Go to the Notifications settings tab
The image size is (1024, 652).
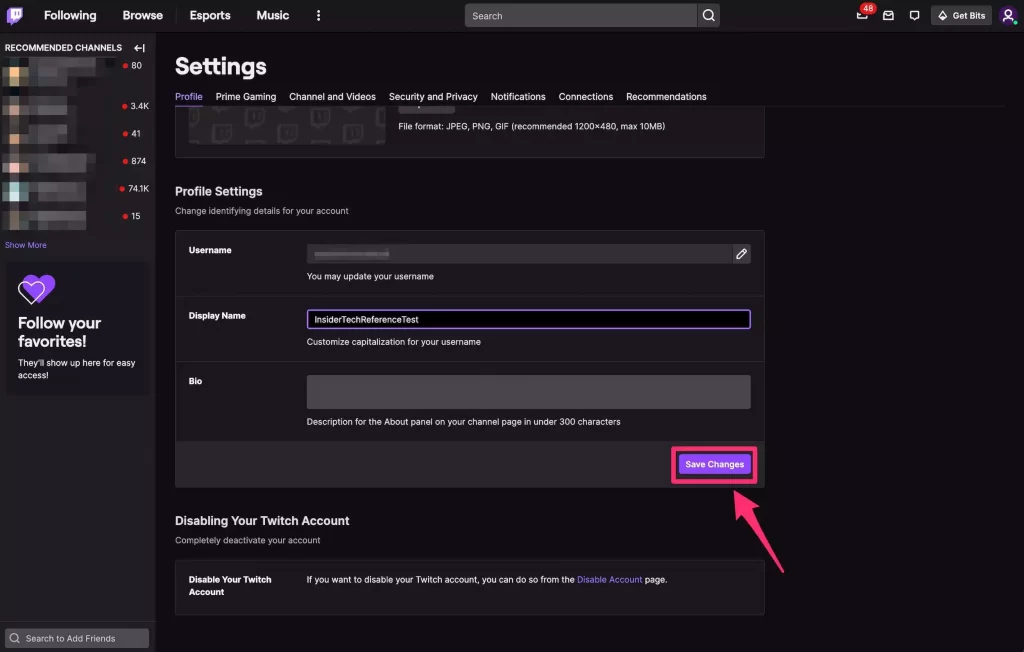point(518,97)
